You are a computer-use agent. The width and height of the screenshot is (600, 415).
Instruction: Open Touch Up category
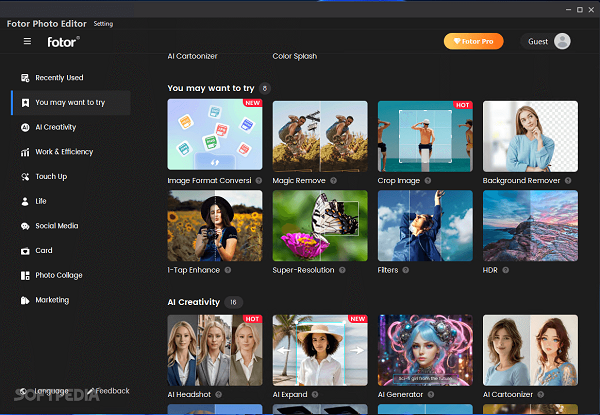pos(71,177)
